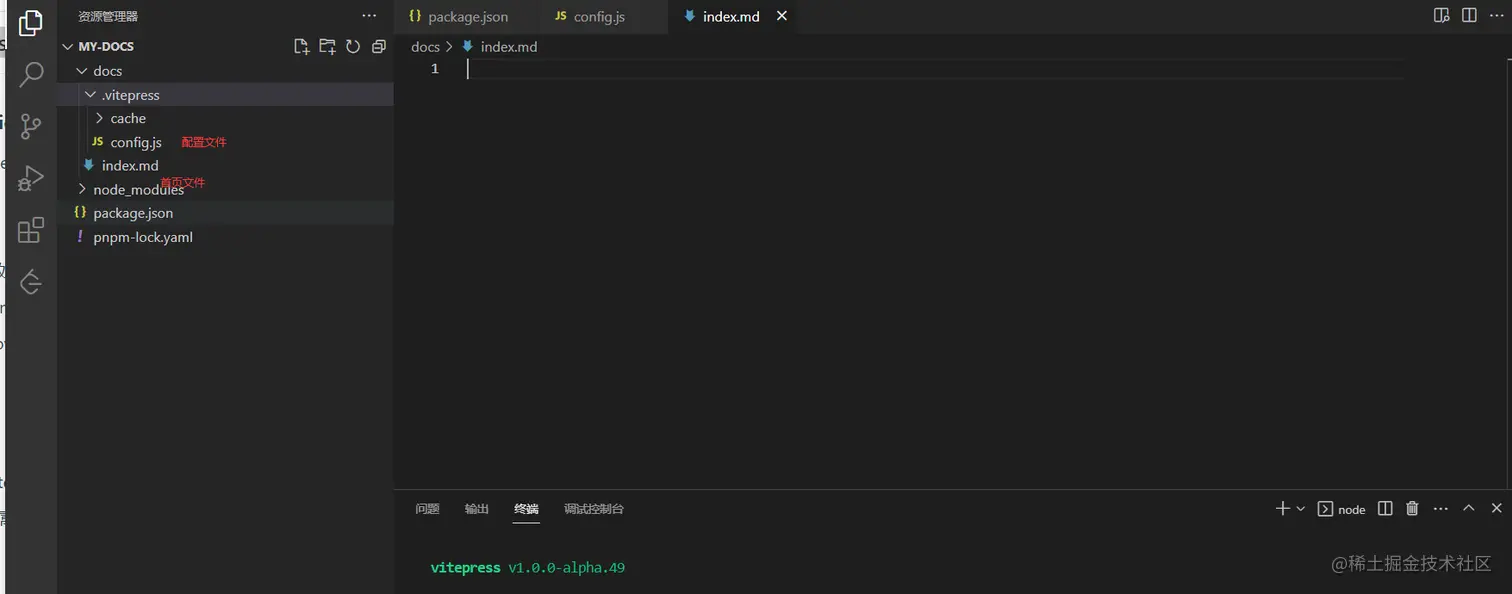Switch to the 问题 panel tab

(x=427, y=509)
